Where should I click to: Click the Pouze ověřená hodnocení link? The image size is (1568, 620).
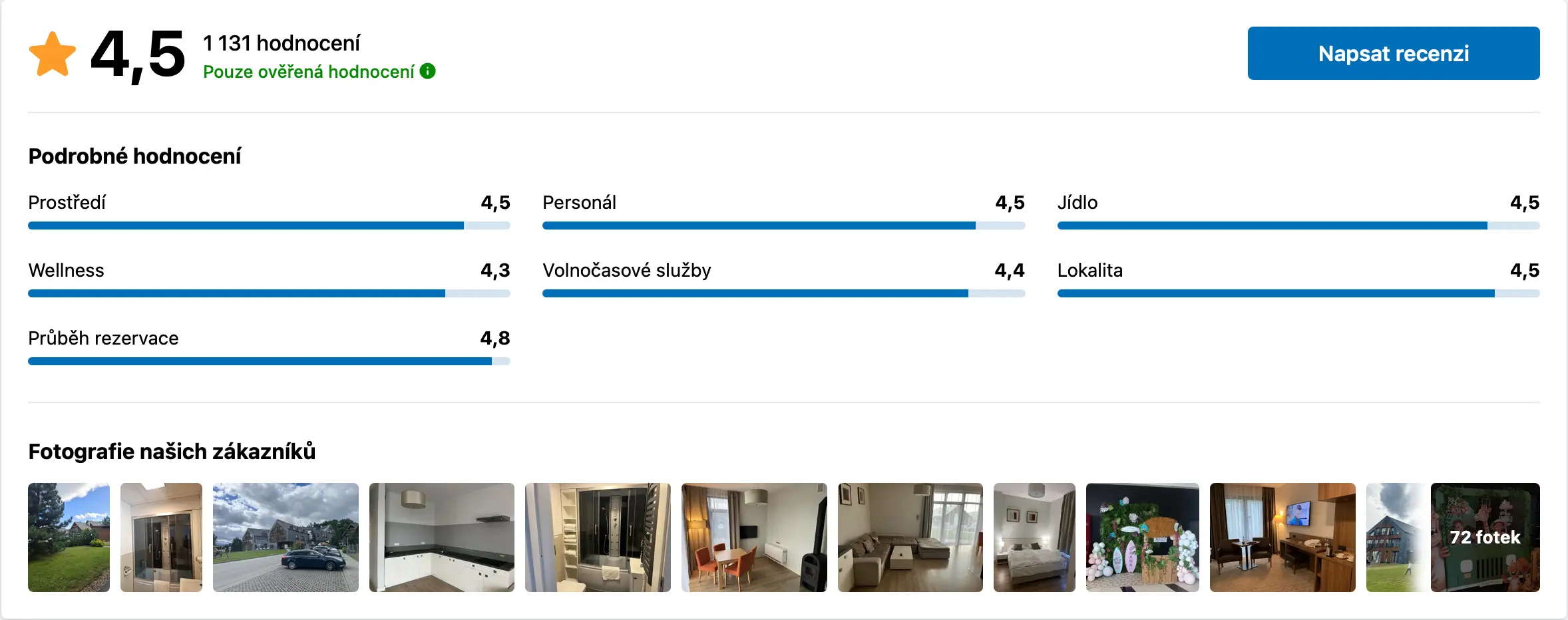click(308, 72)
